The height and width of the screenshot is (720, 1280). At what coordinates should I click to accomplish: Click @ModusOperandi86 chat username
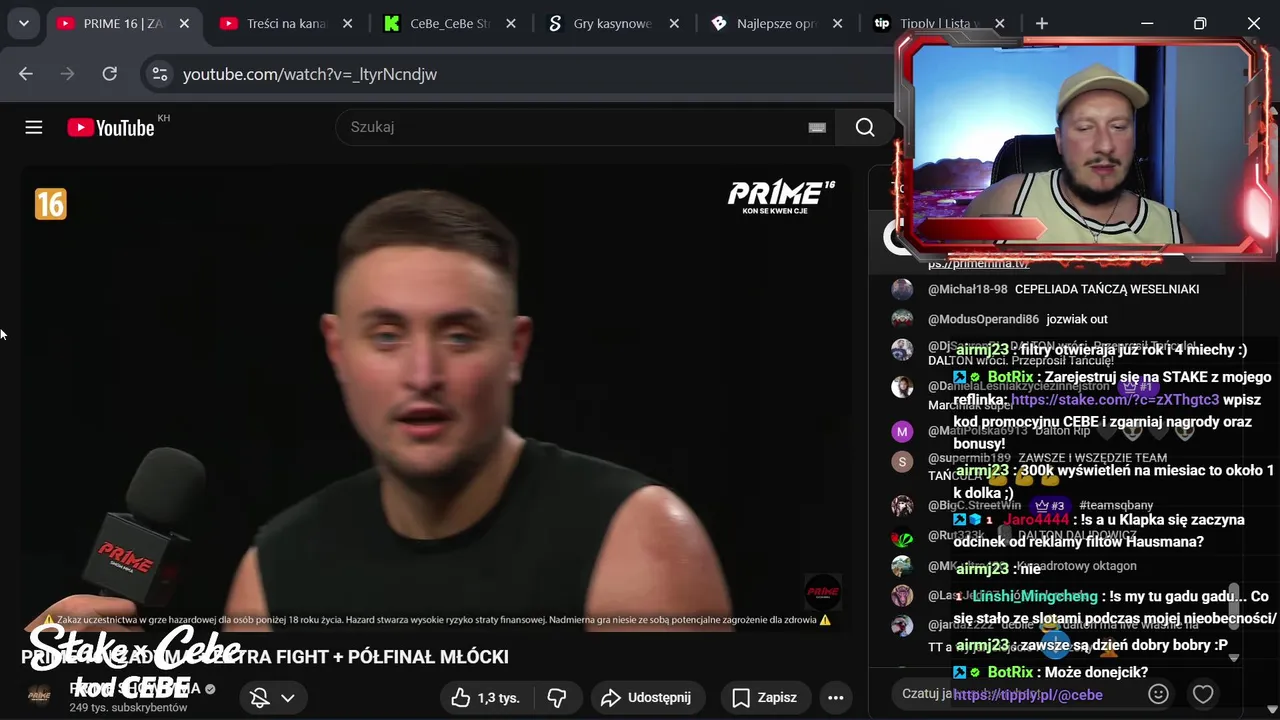(x=983, y=319)
